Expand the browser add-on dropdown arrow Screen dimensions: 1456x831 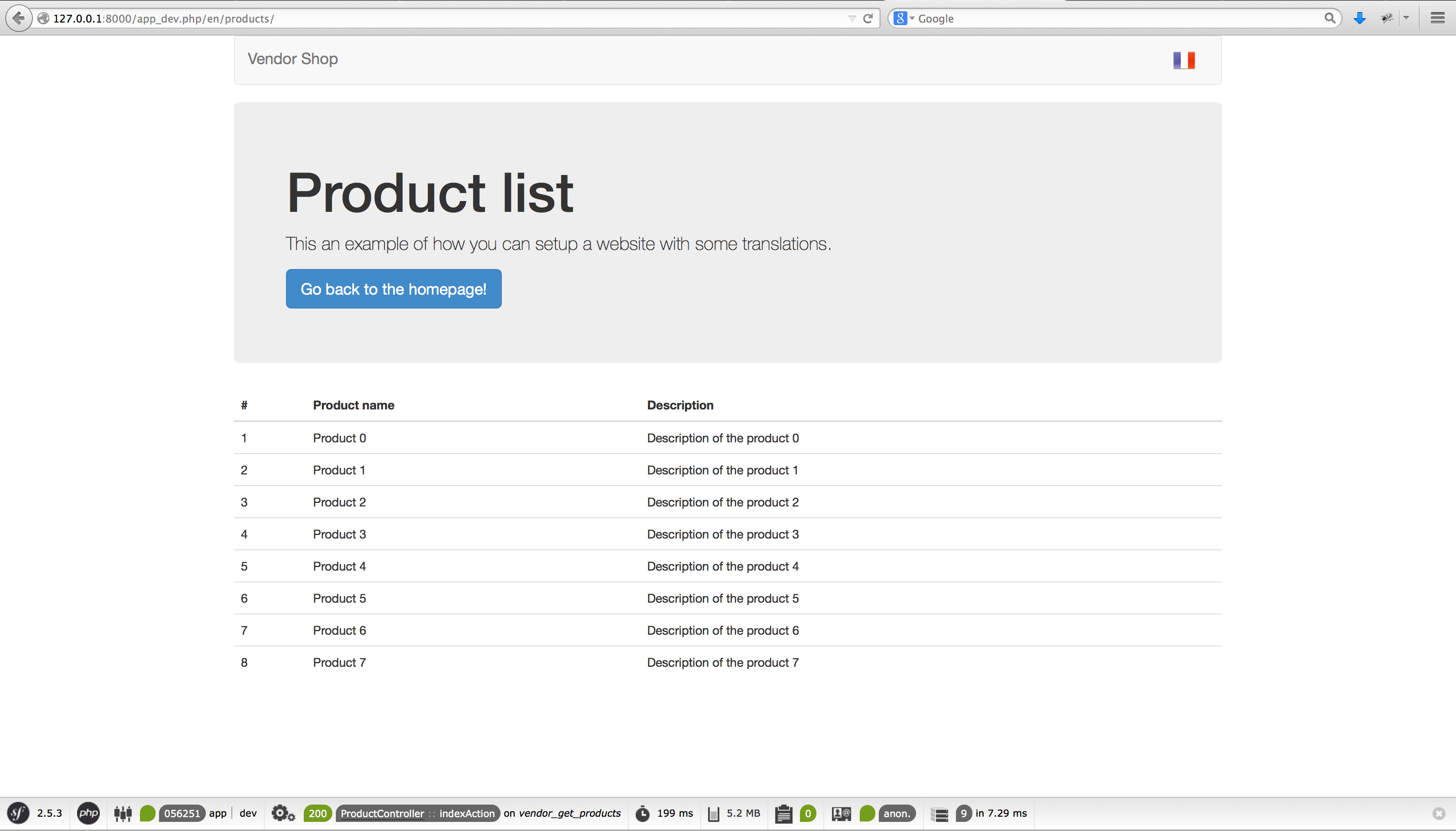[x=1406, y=18]
